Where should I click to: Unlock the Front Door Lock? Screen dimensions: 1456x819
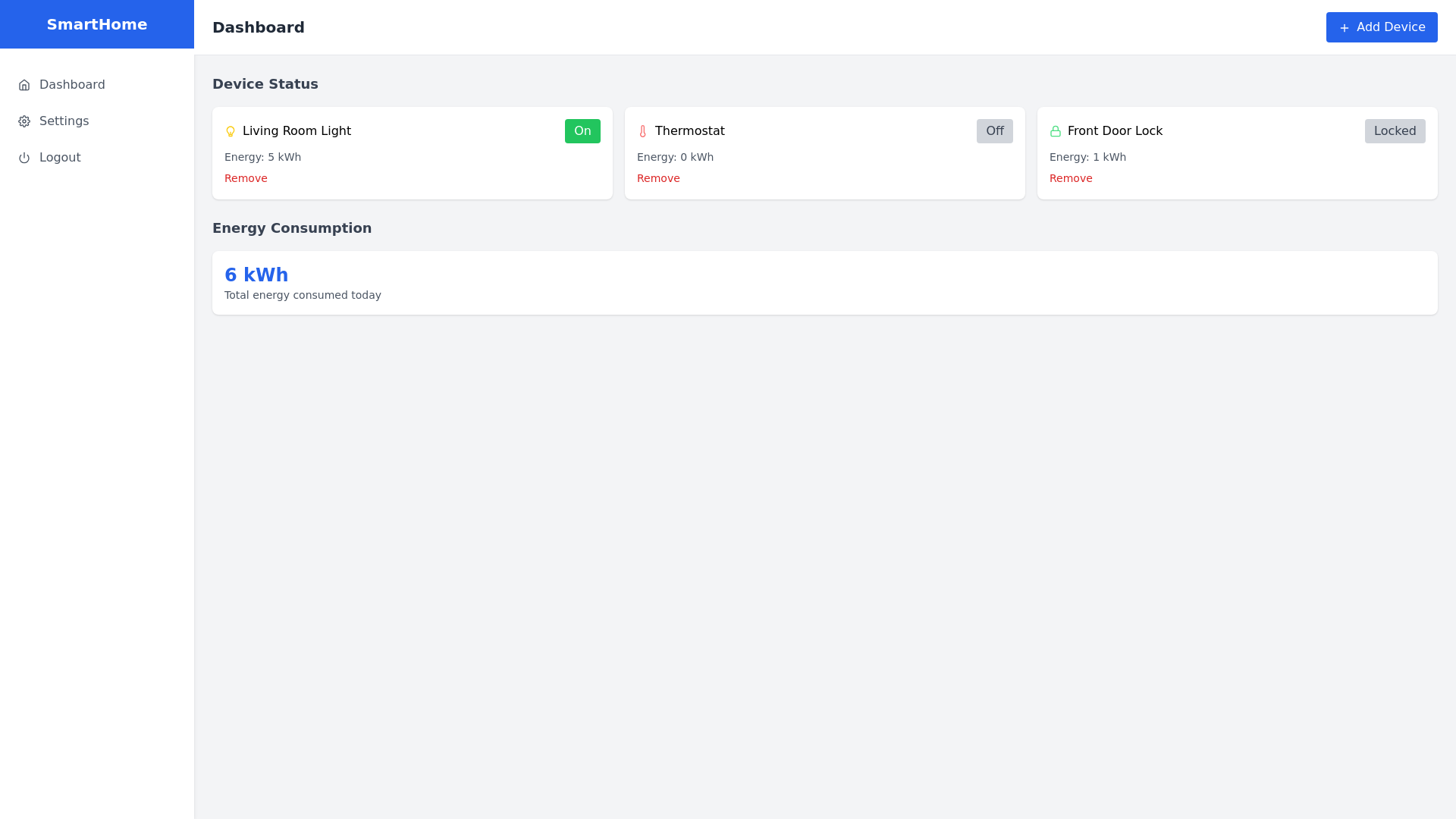pyautogui.click(x=1395, y=131)
